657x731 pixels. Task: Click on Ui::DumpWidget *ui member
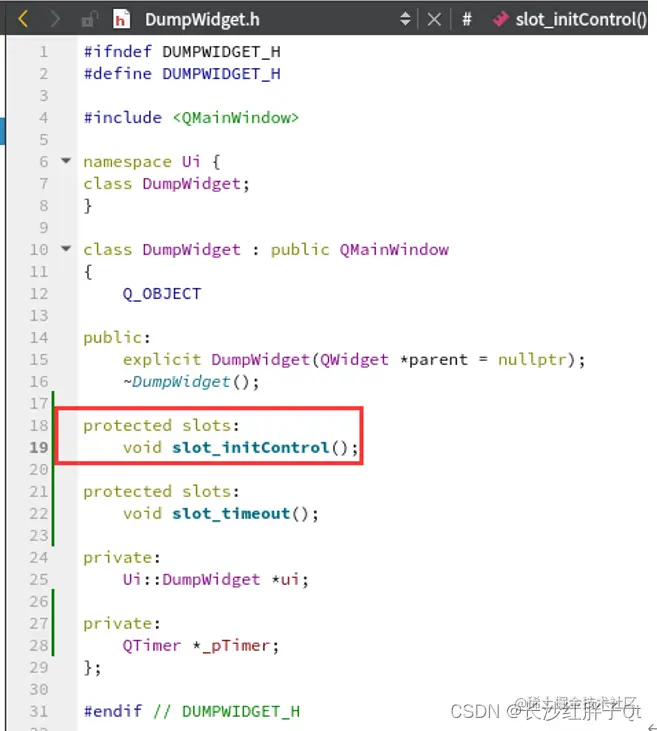tap(215, 579)
